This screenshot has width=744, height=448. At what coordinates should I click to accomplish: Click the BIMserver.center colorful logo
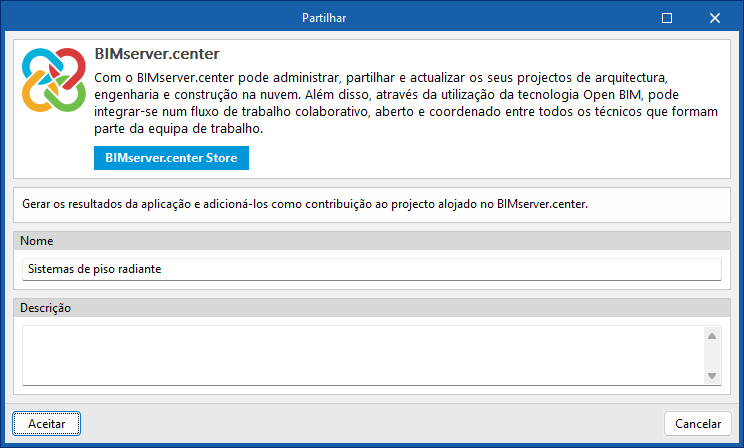tap(51, 80)
